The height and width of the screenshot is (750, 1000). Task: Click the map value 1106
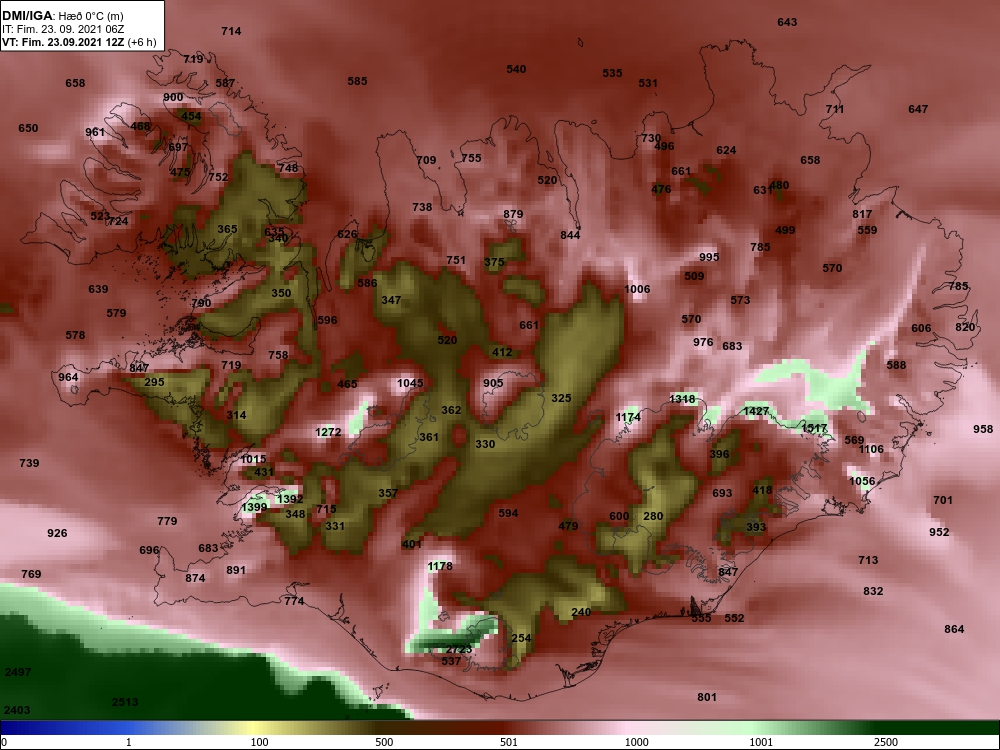pyautogui.click(x=871, y=449)
